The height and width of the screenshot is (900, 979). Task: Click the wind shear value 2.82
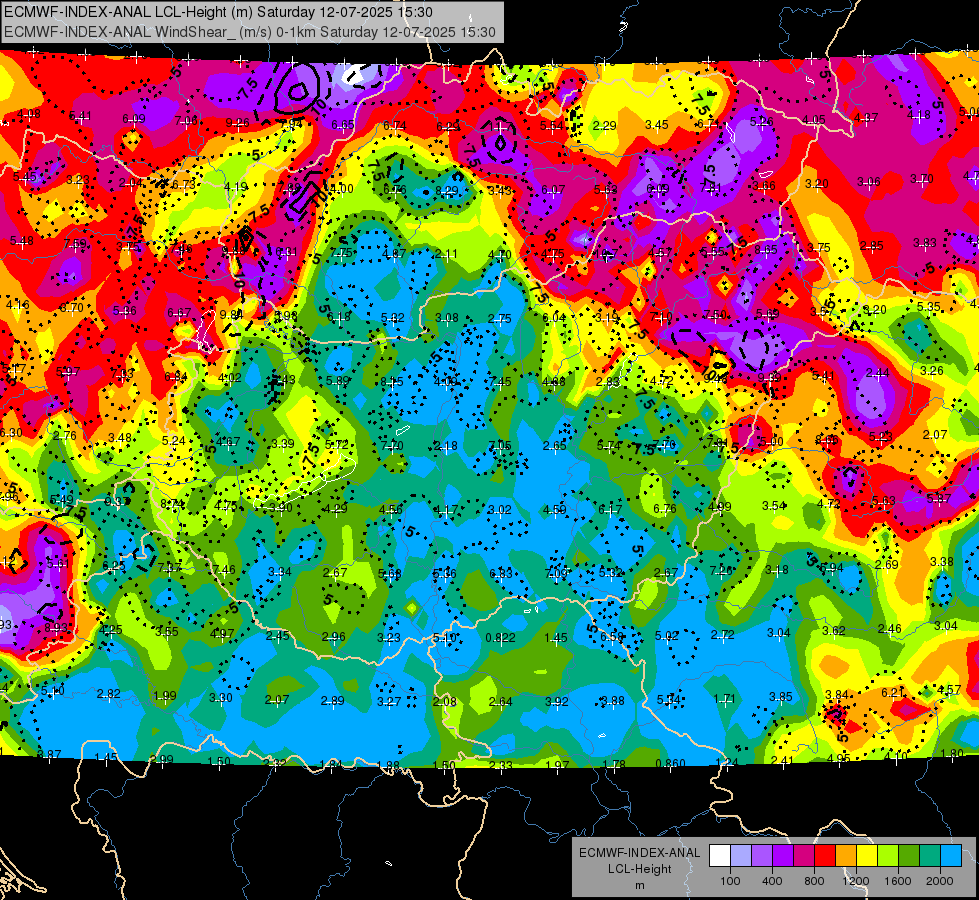click(109, 693)
